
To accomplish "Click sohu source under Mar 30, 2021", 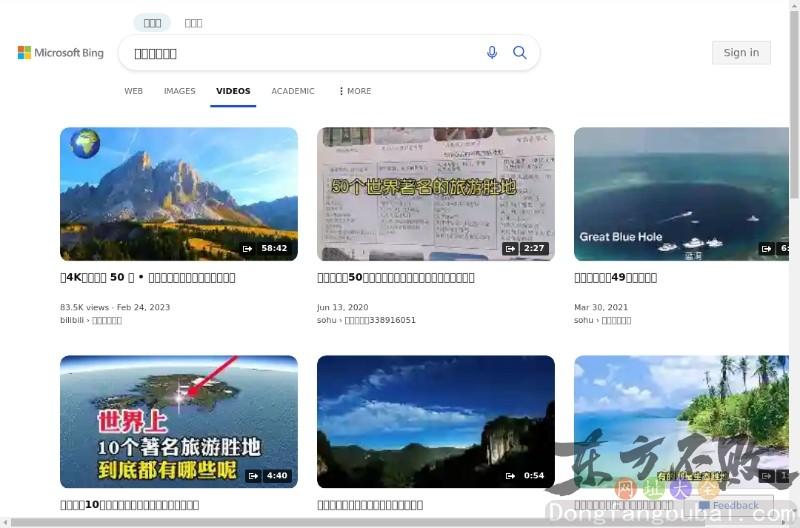I will coord(603,320).
